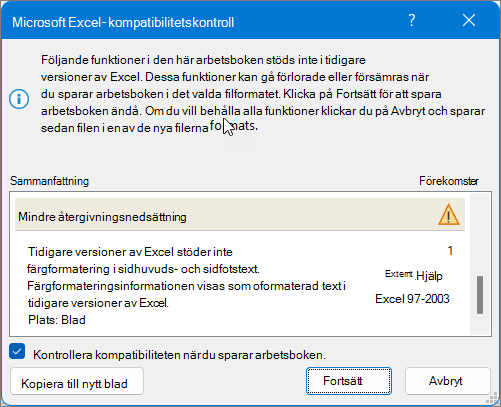Uncheck Kontrollera kompatibiliteten checkbox
Viewport: 501px width, 407px height.
(x=17, y=352)
